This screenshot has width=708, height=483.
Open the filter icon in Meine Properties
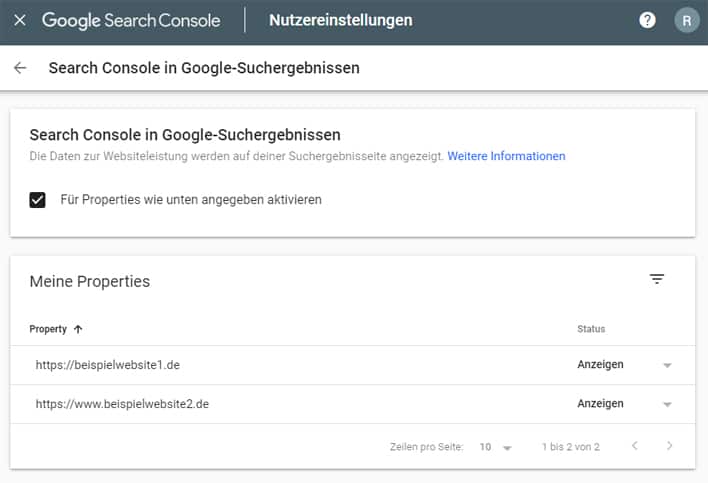tap(657, 279)
